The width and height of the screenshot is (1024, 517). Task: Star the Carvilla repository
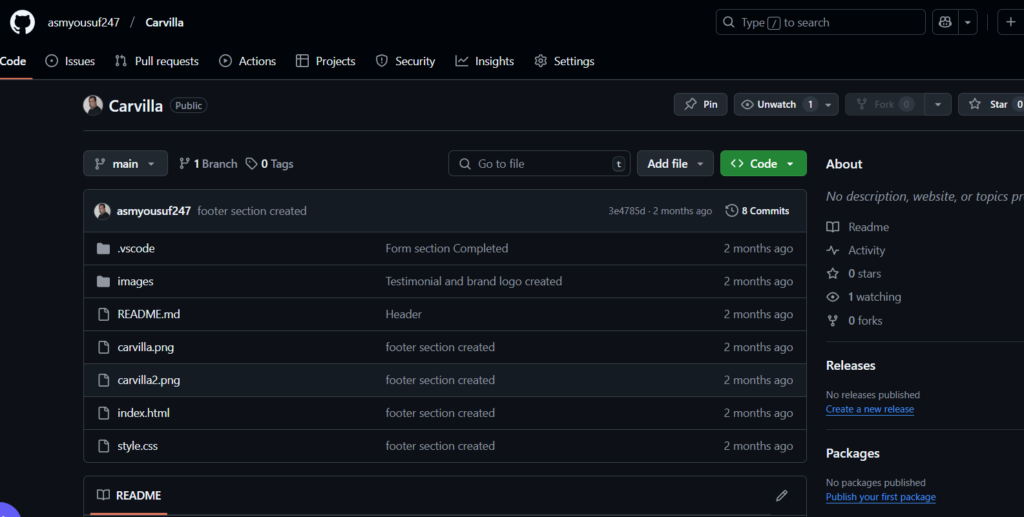[991, 104]
